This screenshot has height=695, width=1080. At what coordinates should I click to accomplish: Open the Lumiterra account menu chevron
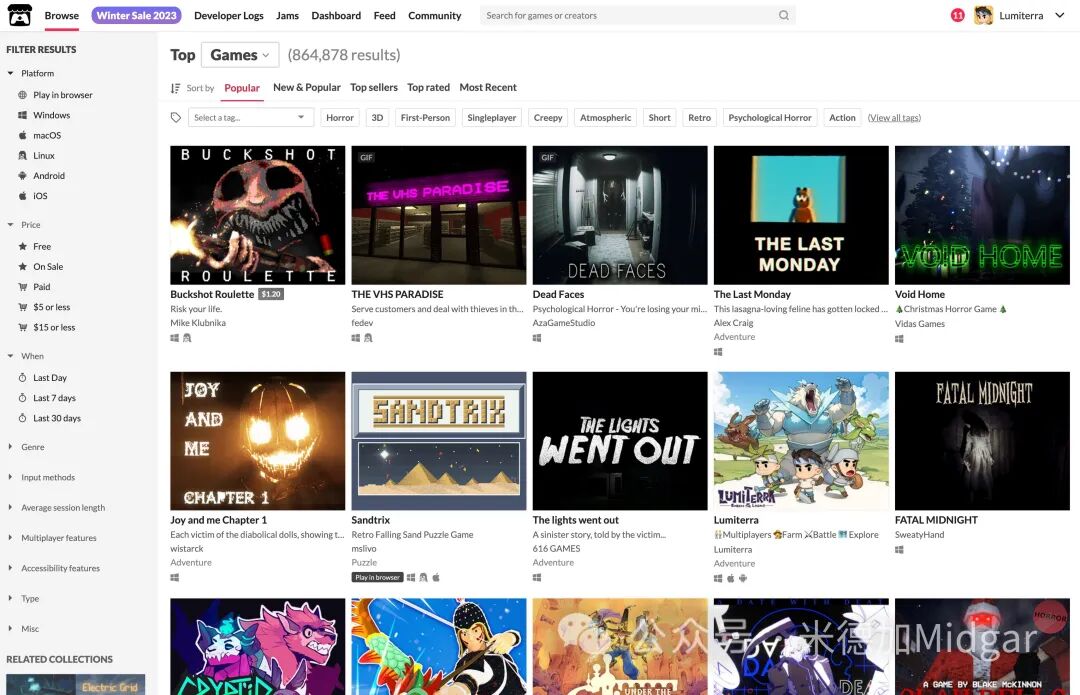click(1059, 15)
